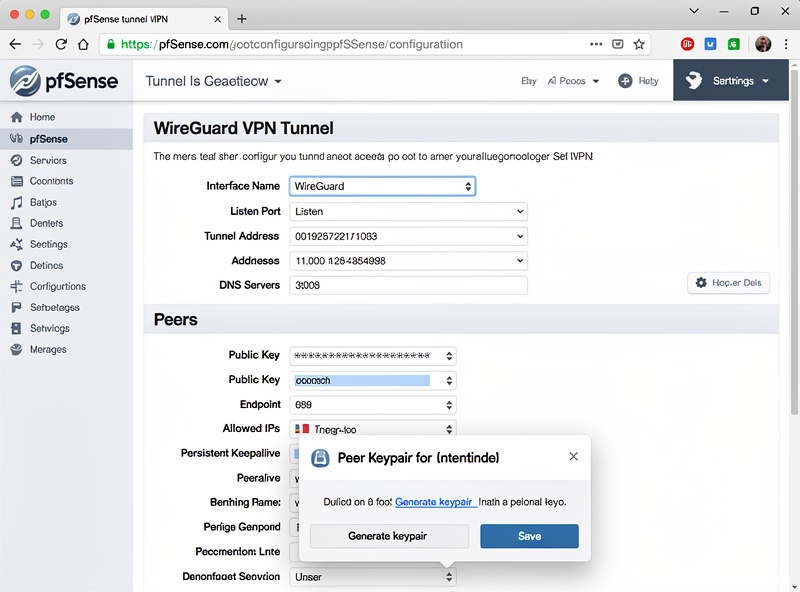Click the reader/pocket icon in the address bar
800x592 pixels.
[x=617, y=44]
